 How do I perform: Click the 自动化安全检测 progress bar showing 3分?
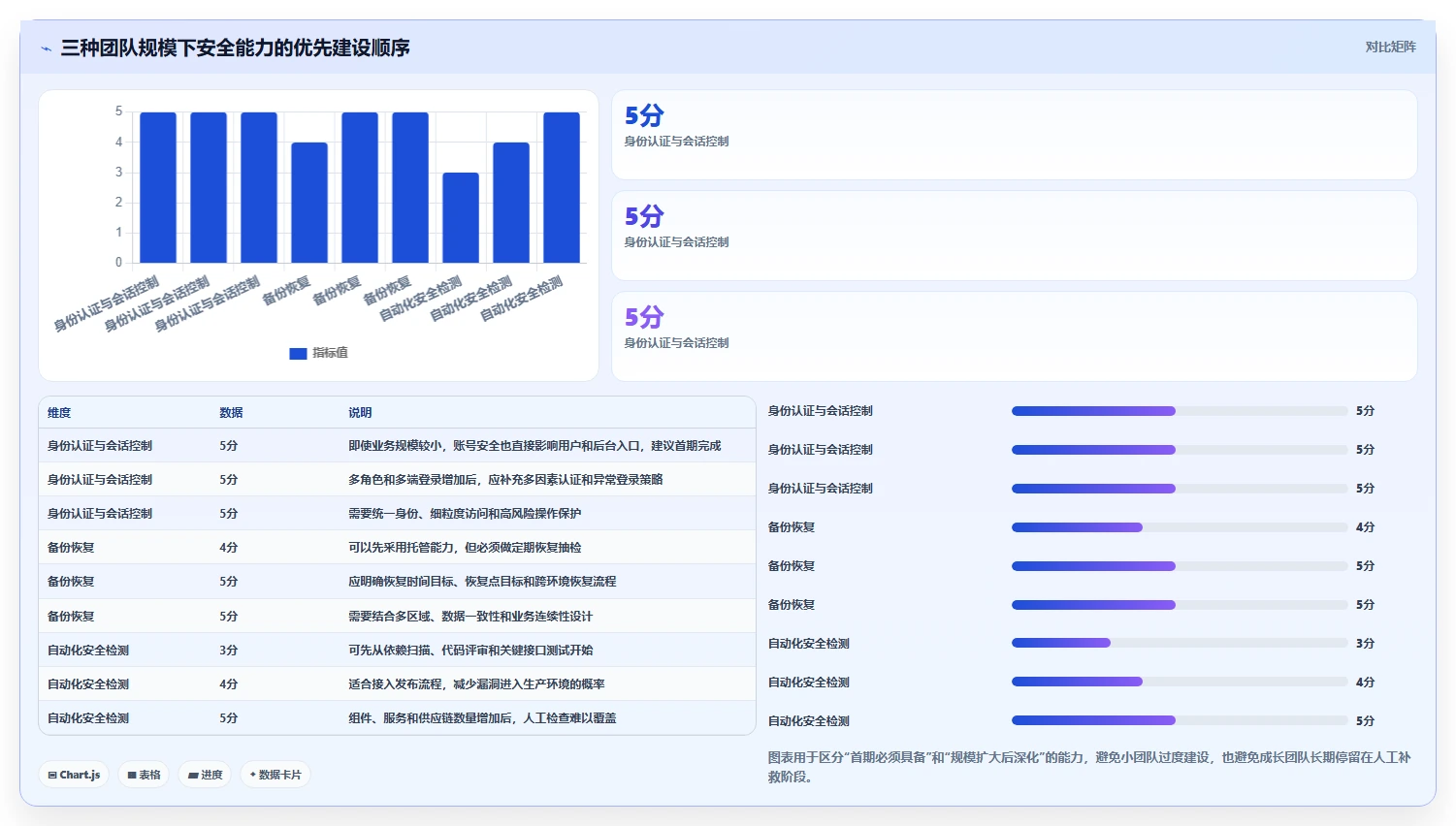1180,644
